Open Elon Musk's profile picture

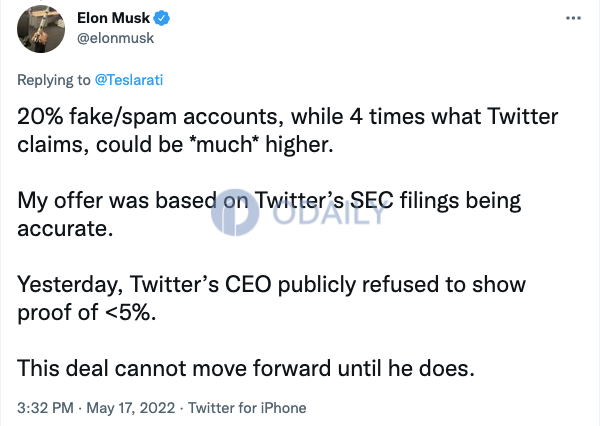coord(41,29)
